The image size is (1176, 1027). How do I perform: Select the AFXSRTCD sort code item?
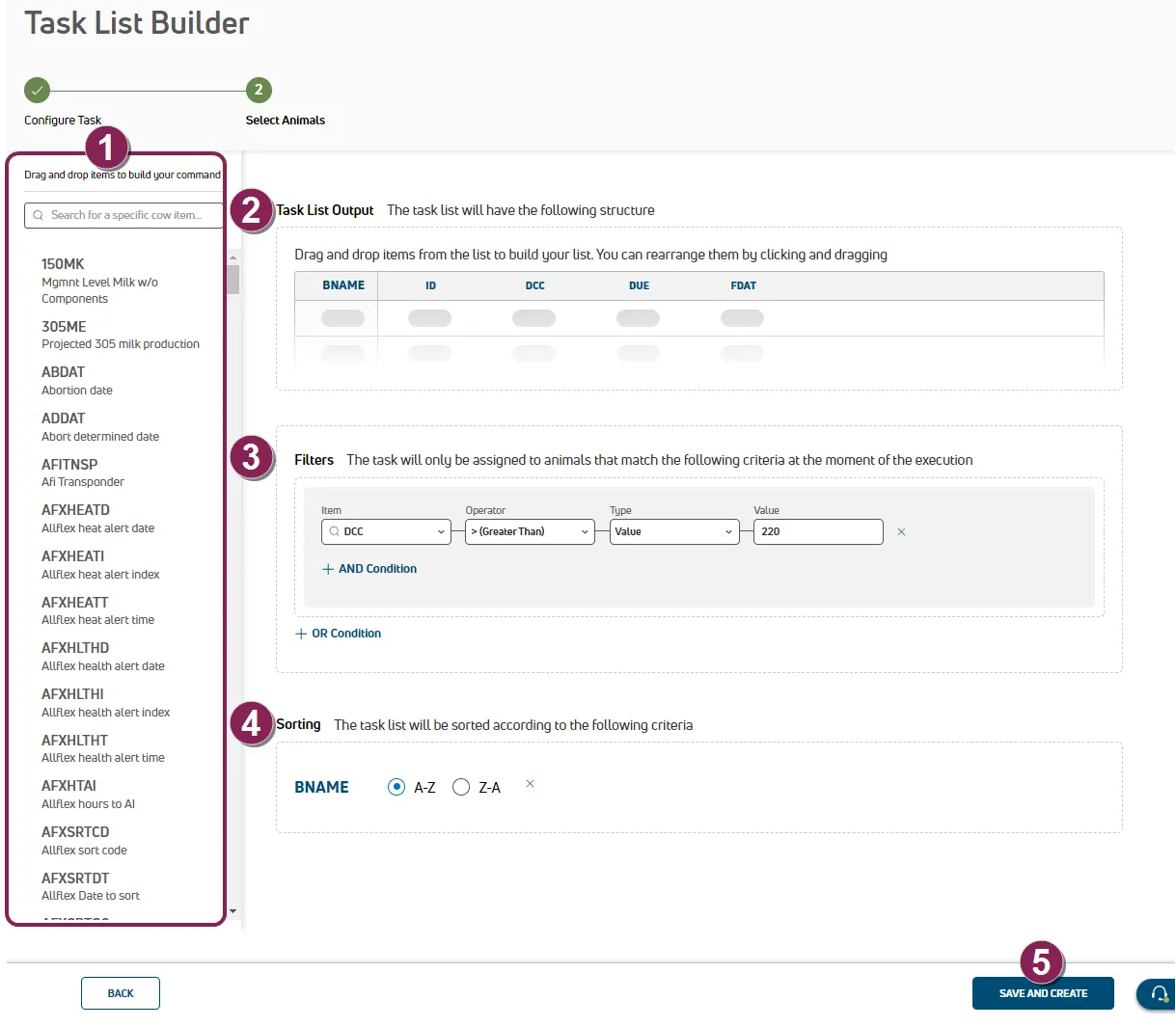tap(84, 841)
